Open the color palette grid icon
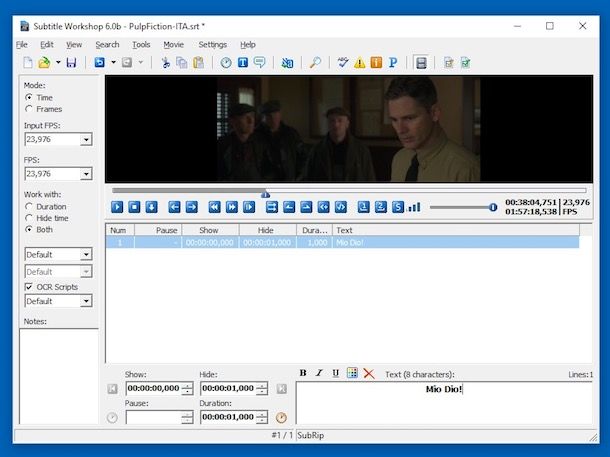The height and width of the screenshot is (457, 610). coord(352,373)
